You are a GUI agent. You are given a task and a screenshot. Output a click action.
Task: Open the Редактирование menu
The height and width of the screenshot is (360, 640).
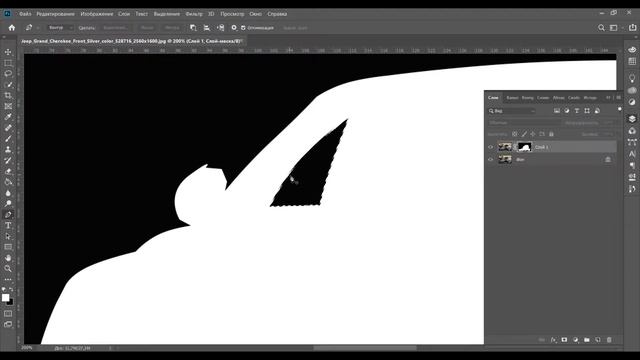[56, 14]
